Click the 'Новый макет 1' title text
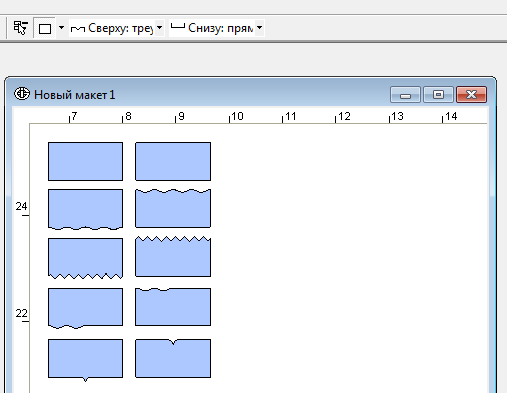The image size is (507, 393). coord(75,95)
